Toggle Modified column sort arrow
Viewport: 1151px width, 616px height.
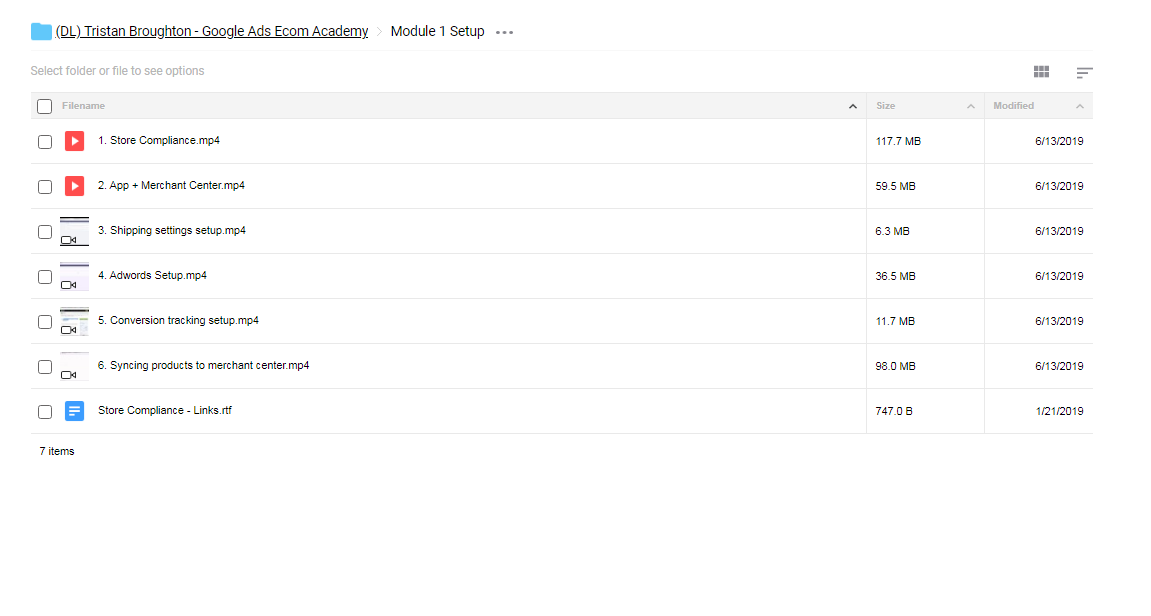[x=1080, y=106]
